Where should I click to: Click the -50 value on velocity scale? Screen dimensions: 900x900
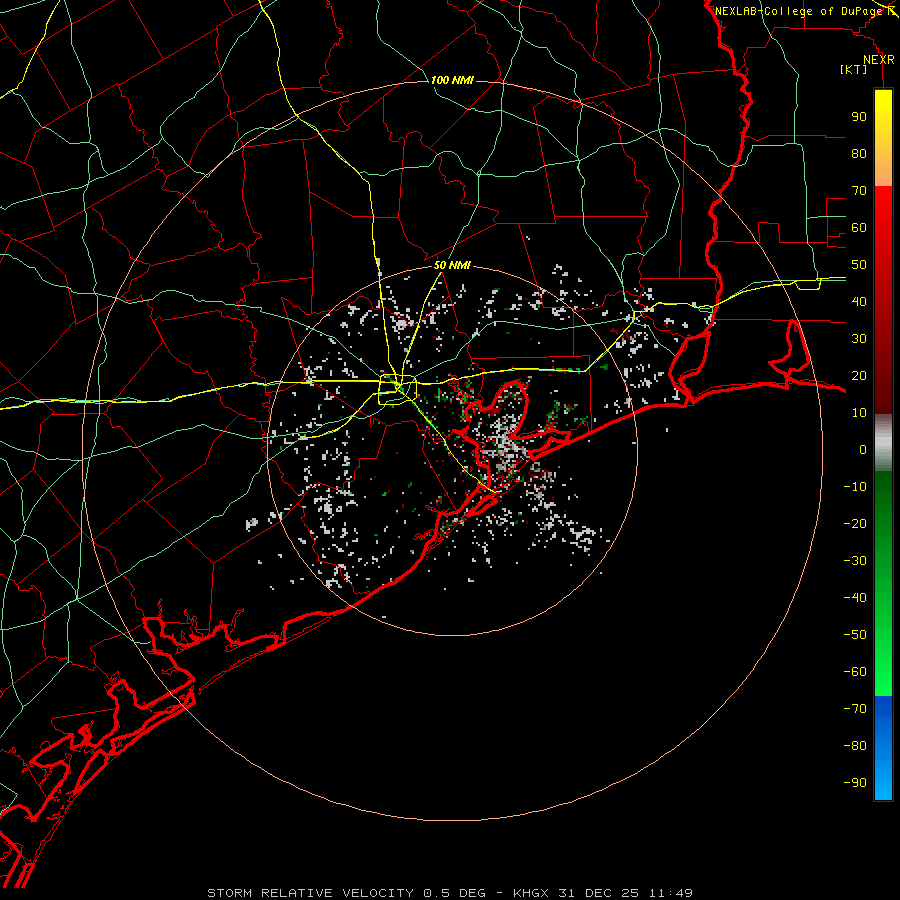click(x=855, y=635)
